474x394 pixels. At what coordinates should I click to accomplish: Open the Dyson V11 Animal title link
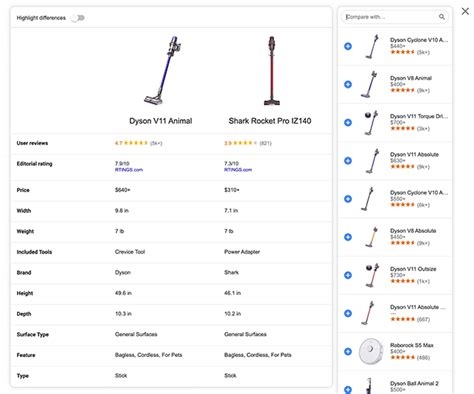161,121
